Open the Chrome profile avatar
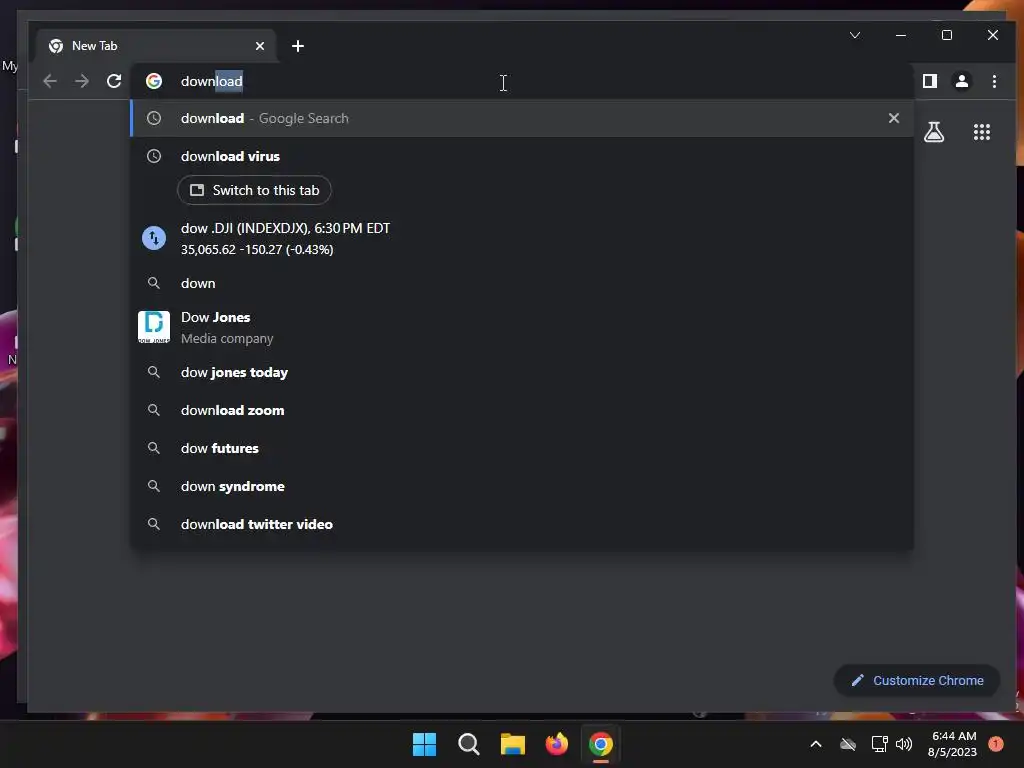 pyautogui.click(x=961, y=81)
